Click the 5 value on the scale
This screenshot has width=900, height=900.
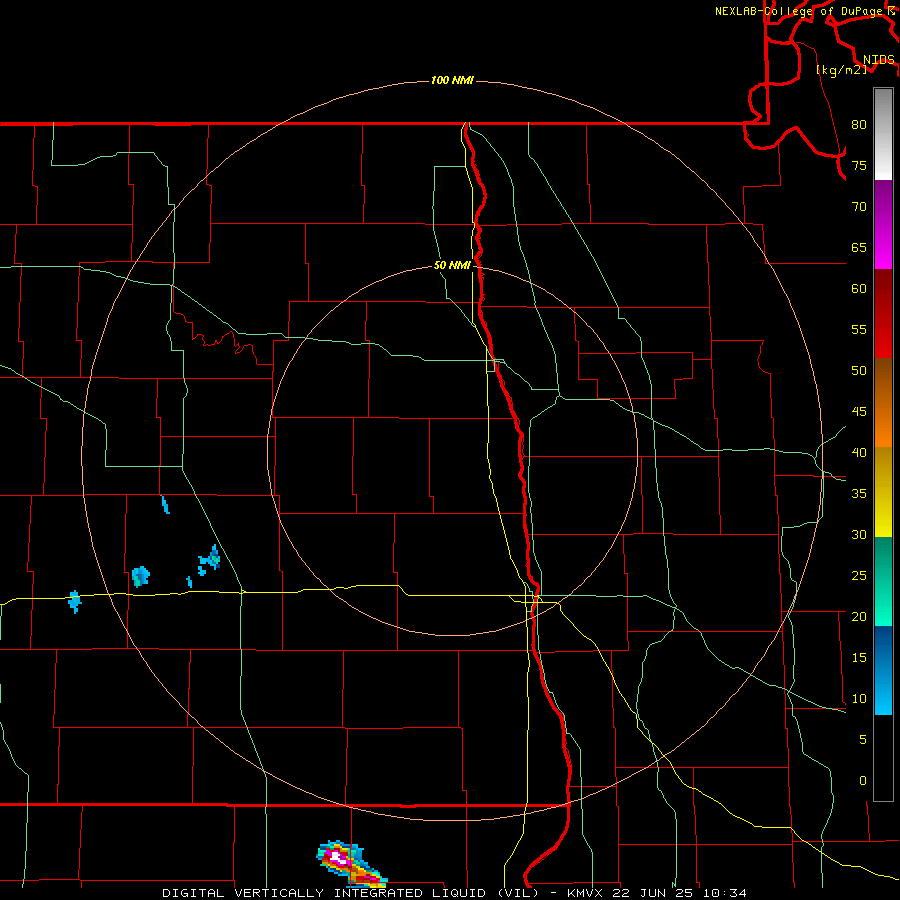(x=863, y=740)
